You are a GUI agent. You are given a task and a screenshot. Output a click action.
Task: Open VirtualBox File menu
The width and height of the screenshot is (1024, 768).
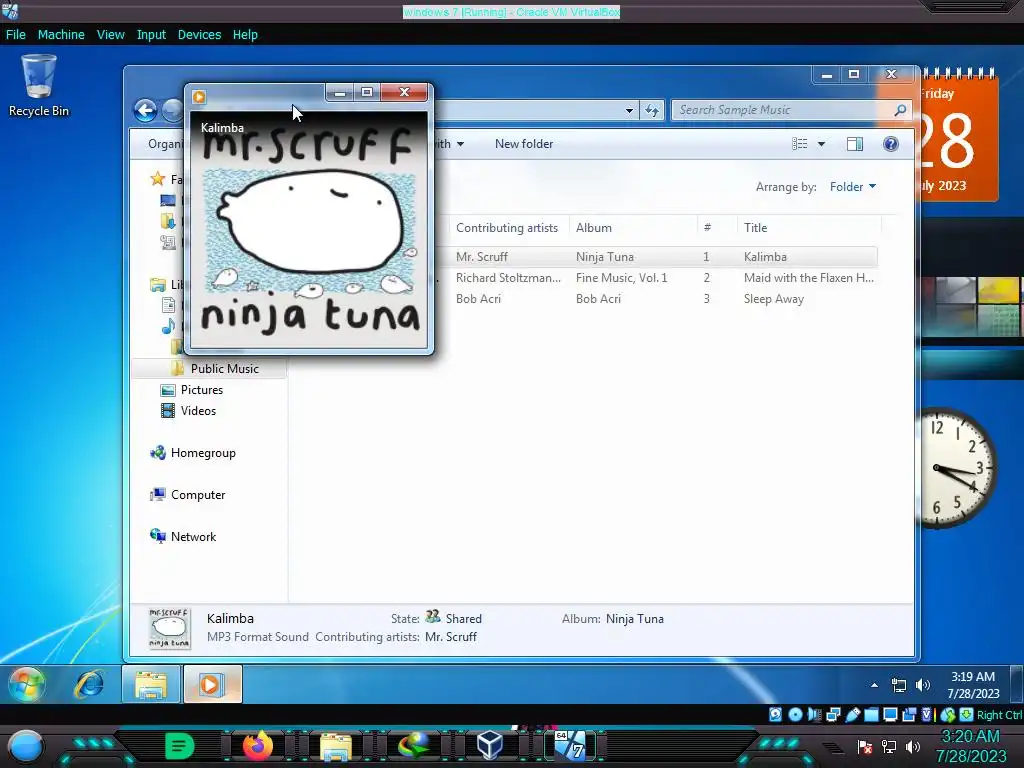(16, 35)
